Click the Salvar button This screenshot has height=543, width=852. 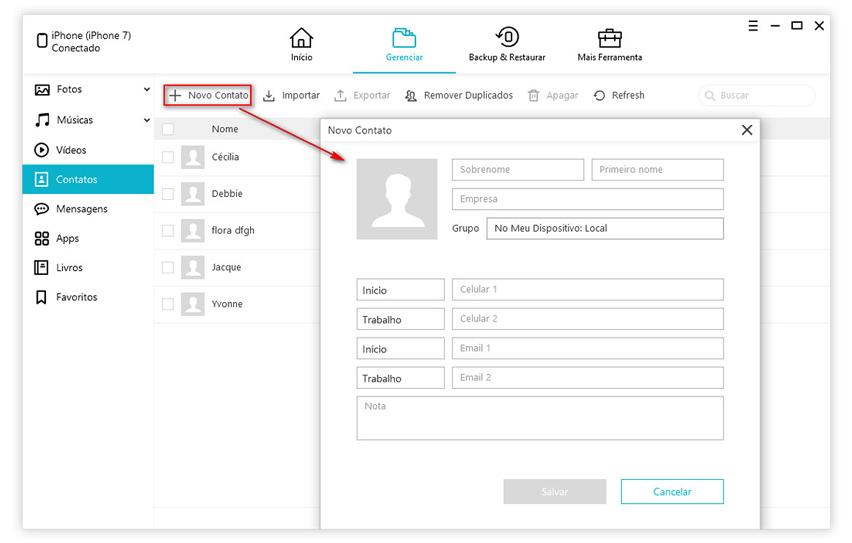(x=555, y=491)
